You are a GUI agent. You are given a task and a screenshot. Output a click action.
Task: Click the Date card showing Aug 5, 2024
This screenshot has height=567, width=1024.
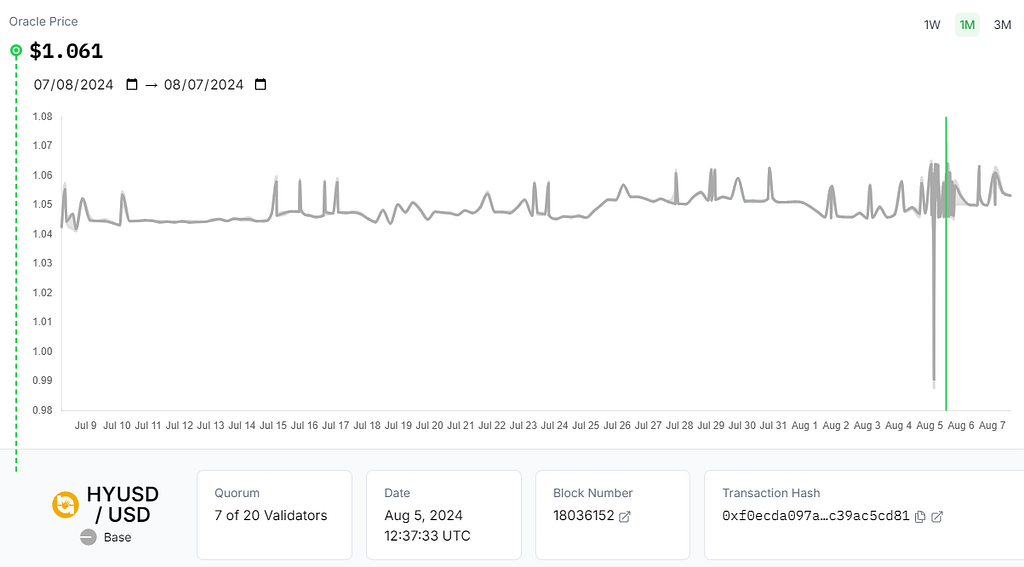(x=443, y=514)
